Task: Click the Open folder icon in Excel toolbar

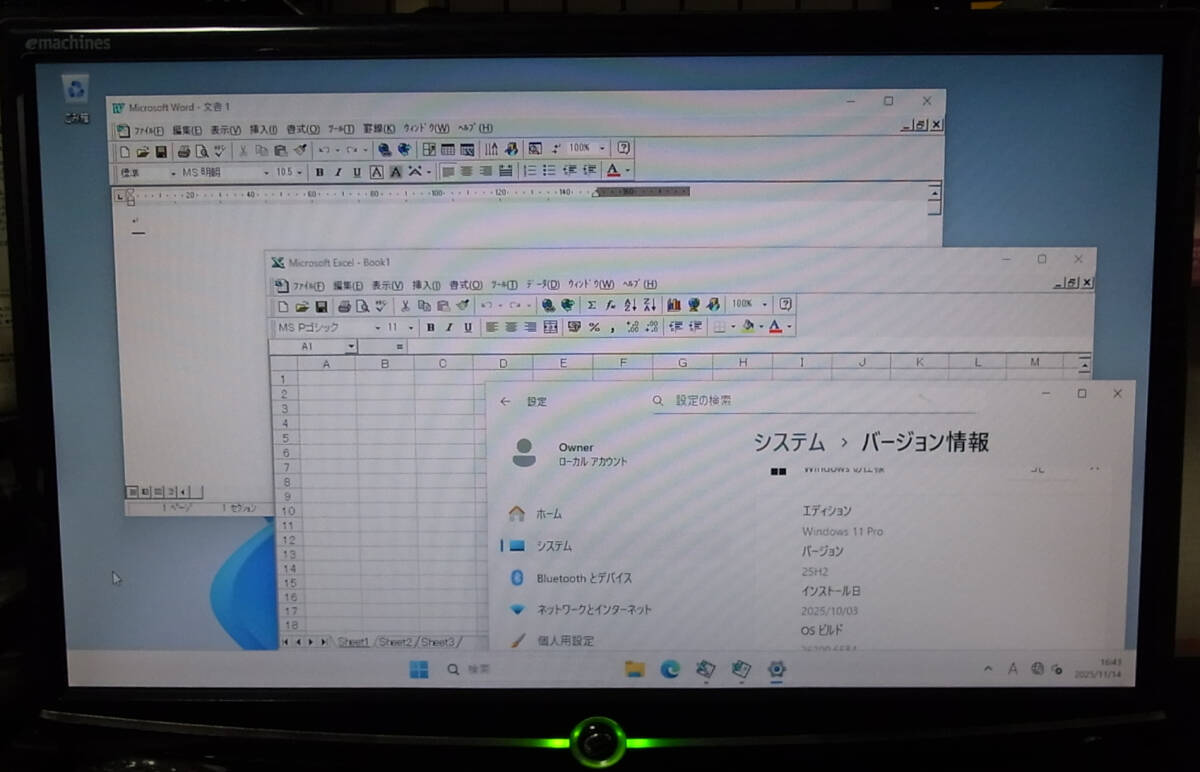Action: tap(302, 306)
